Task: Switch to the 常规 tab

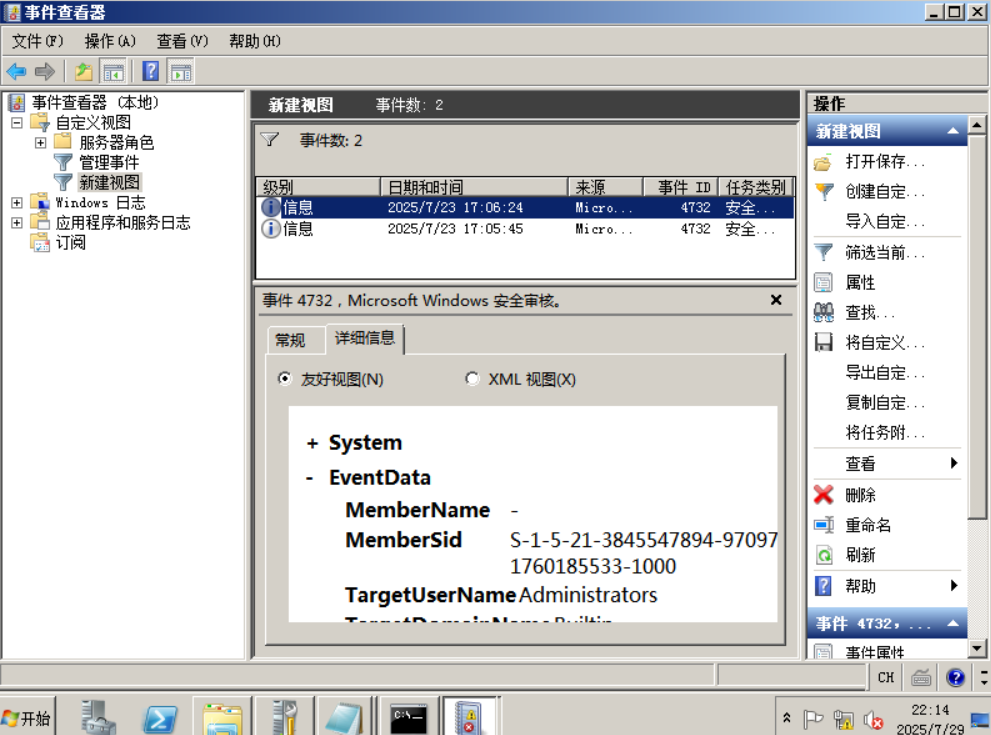Action: (x=294, y=340)
